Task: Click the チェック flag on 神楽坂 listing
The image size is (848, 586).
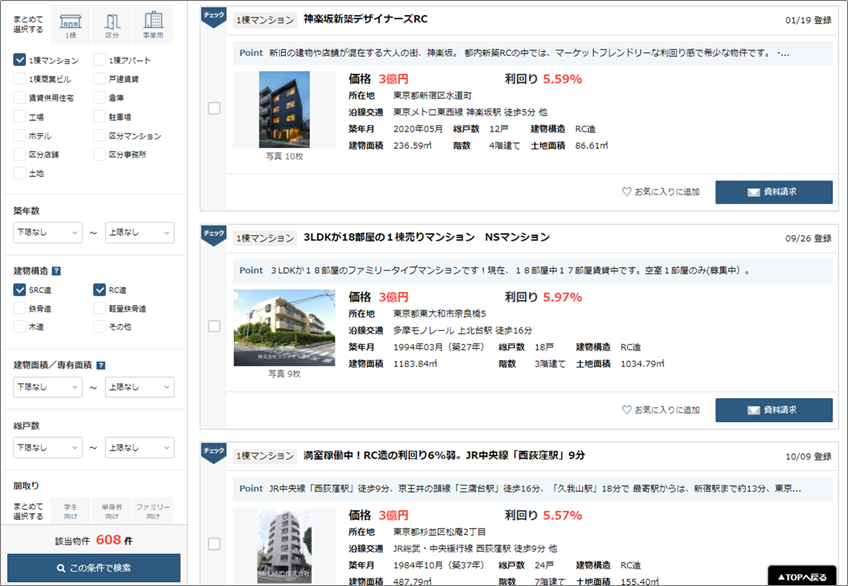Action: point(213,17)
